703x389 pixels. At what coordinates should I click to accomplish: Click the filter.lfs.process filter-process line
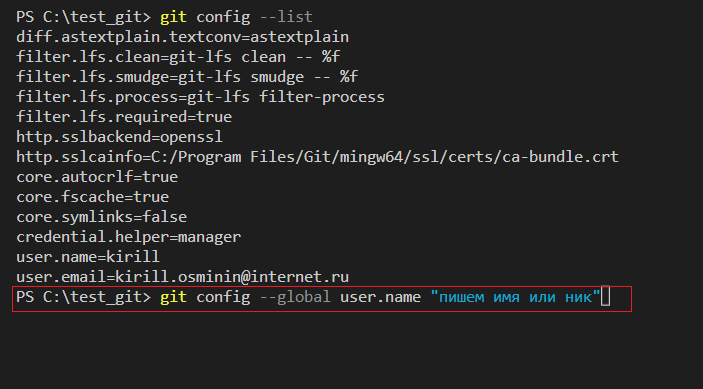[x=200, y=97]
